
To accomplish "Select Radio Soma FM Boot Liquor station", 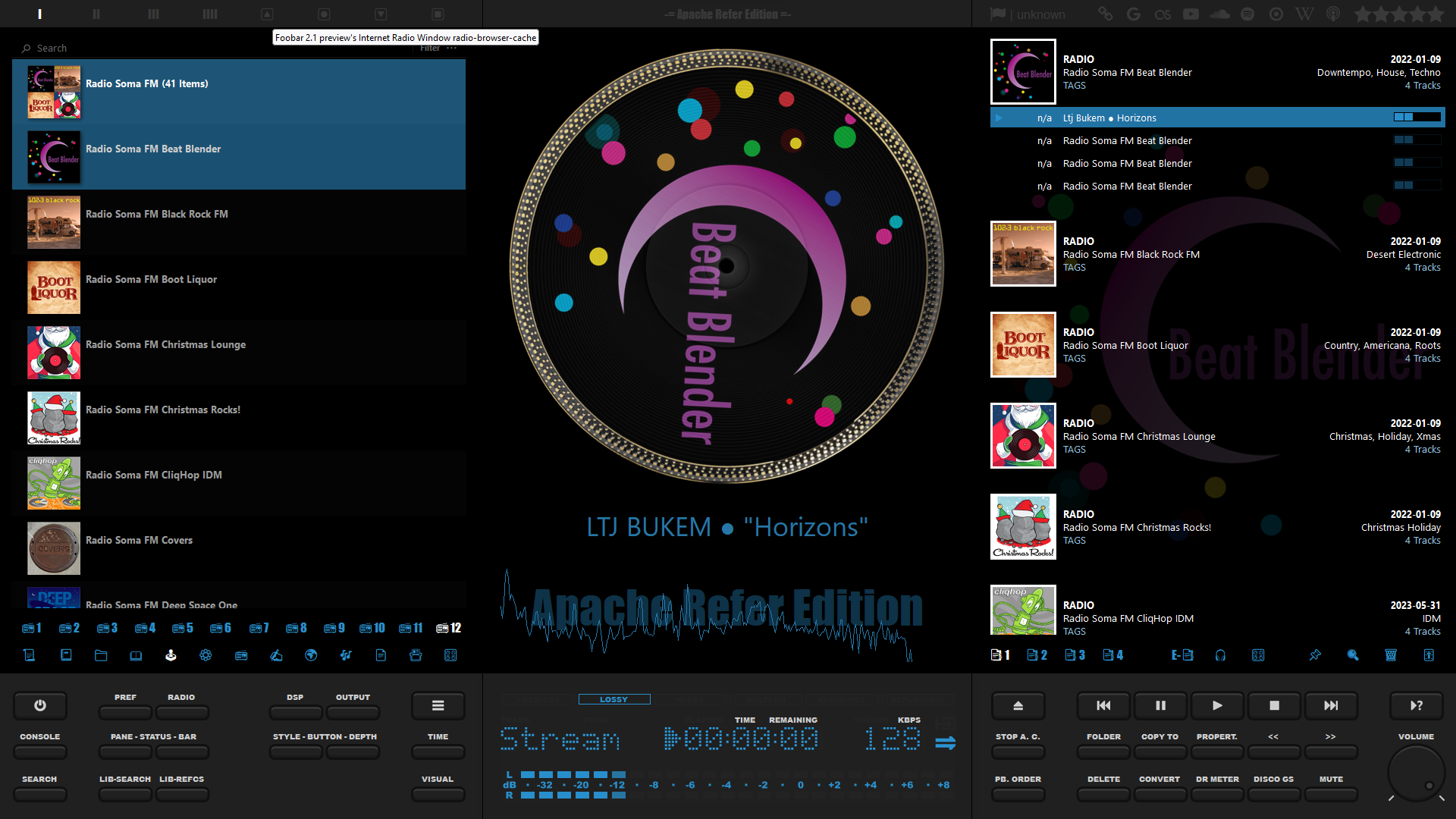I will coord(151,280).
